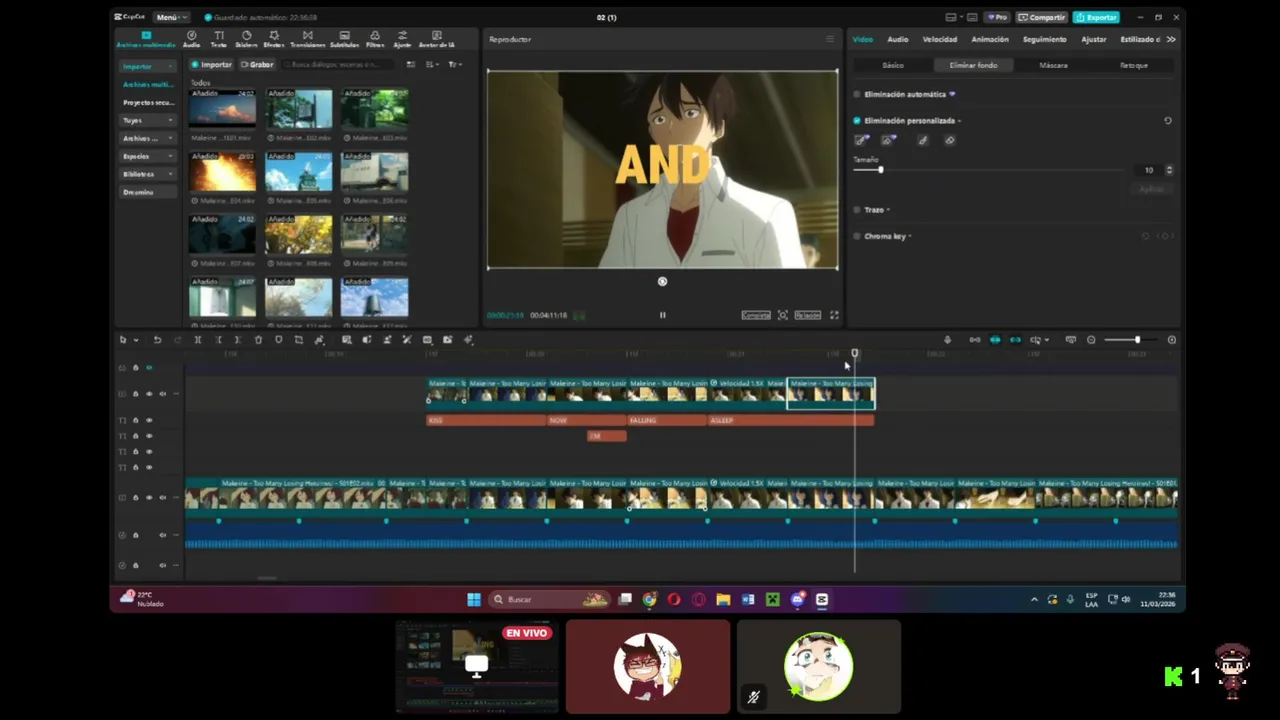Open File Explorer from the taskbar

tap(723, 600)
